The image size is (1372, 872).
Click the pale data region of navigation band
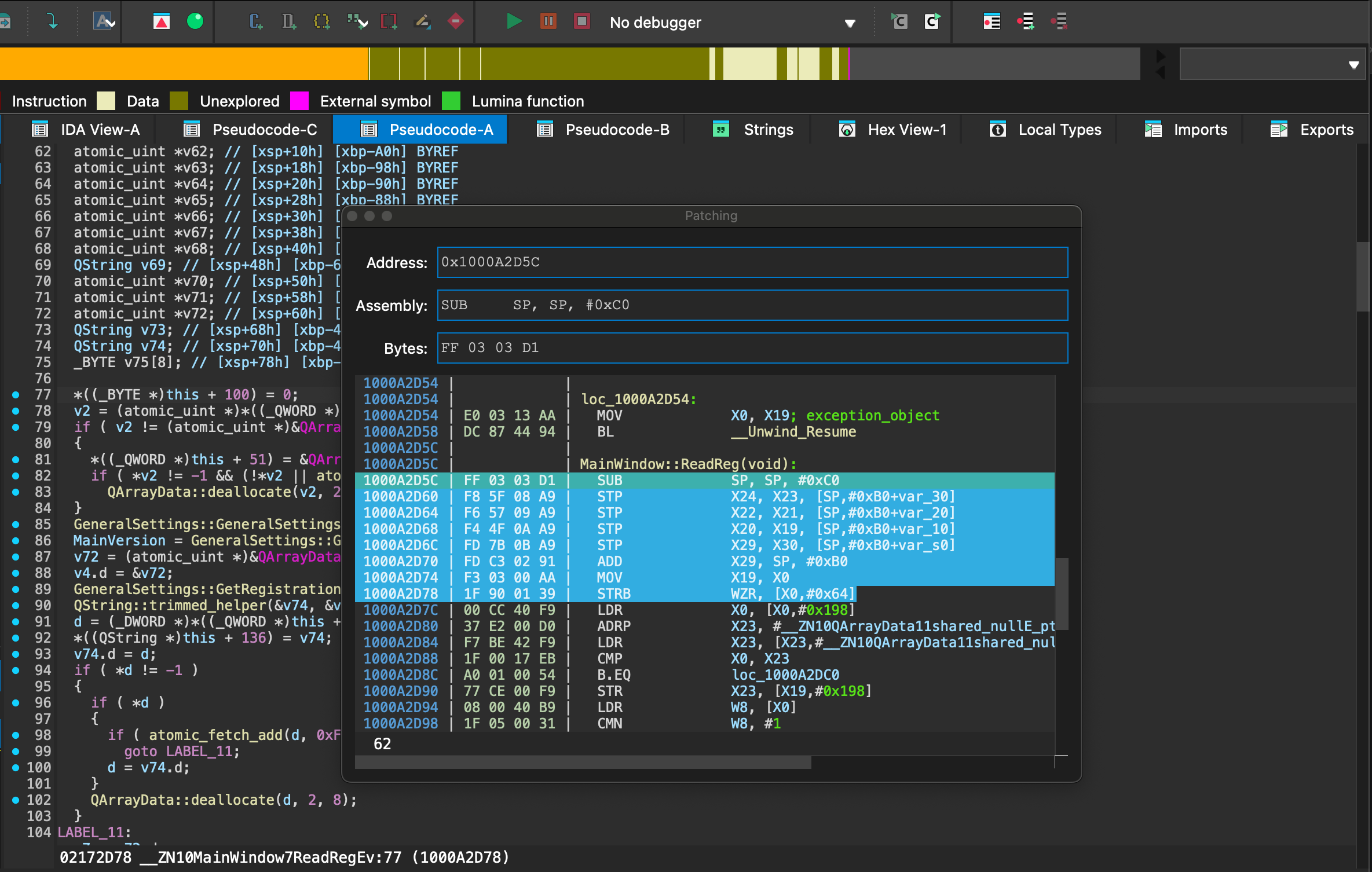point(749,64)
